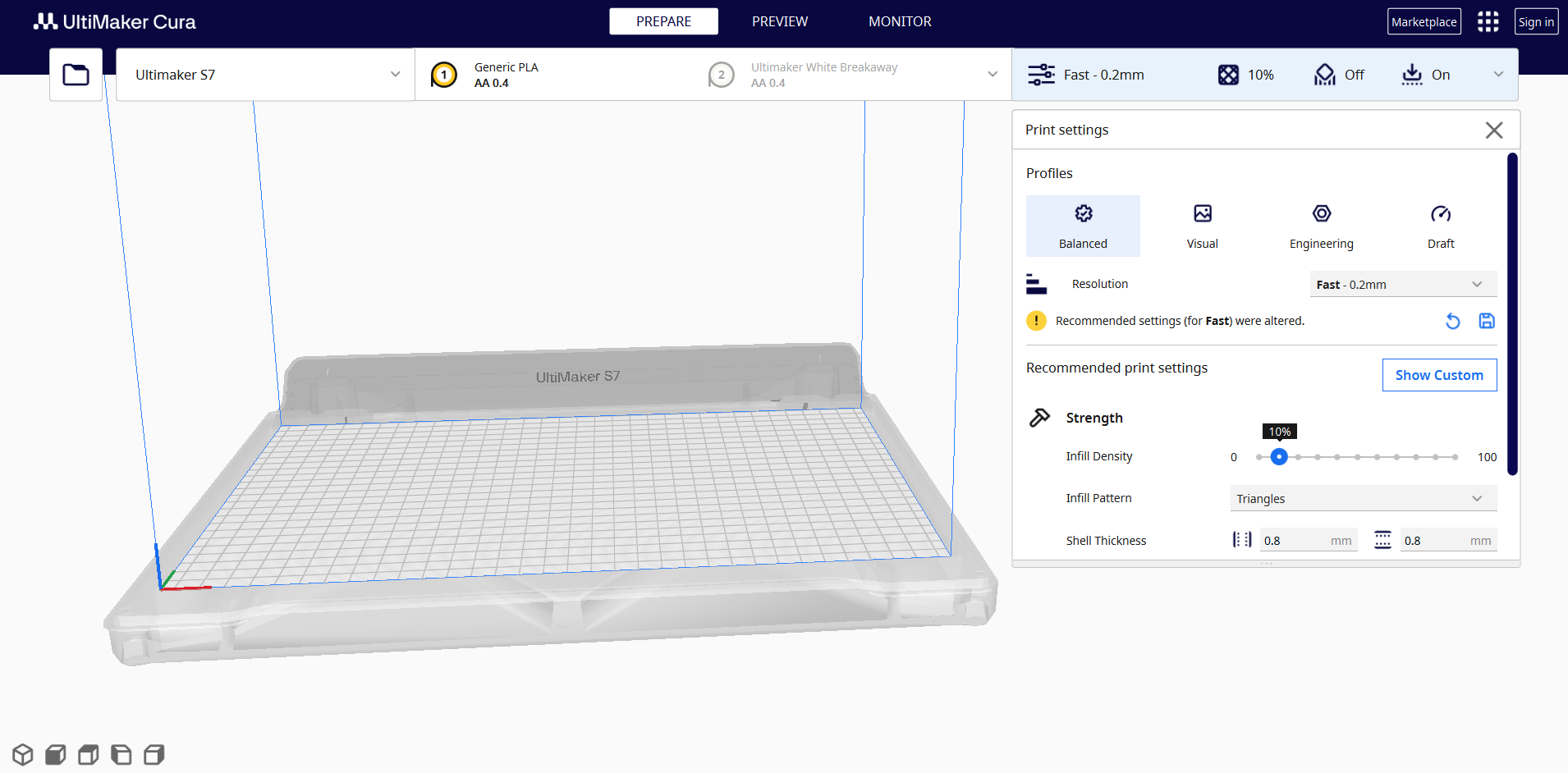Select the Engineering profile

(x=1322, y=226)
